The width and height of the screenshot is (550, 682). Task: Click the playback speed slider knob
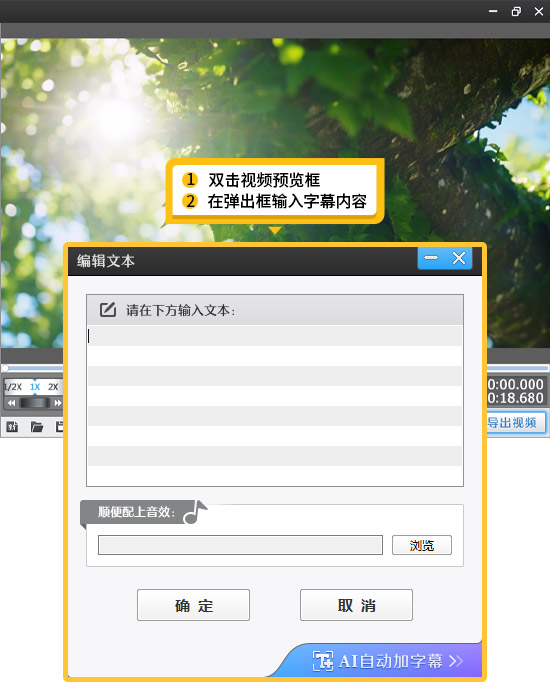click(35, 403)
